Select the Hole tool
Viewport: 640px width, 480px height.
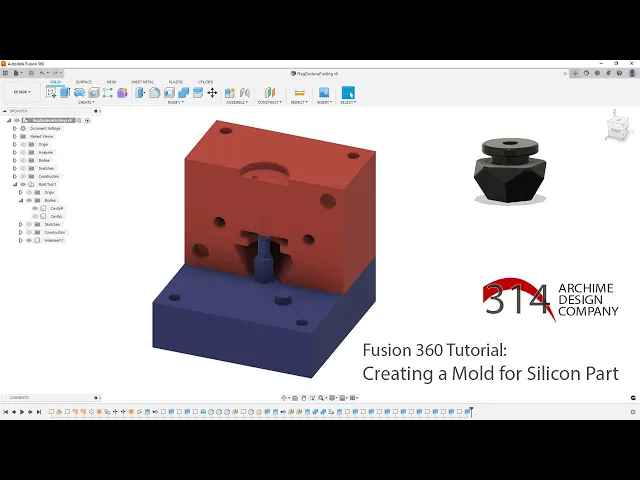pyautogui.click(x=93, y=93)
